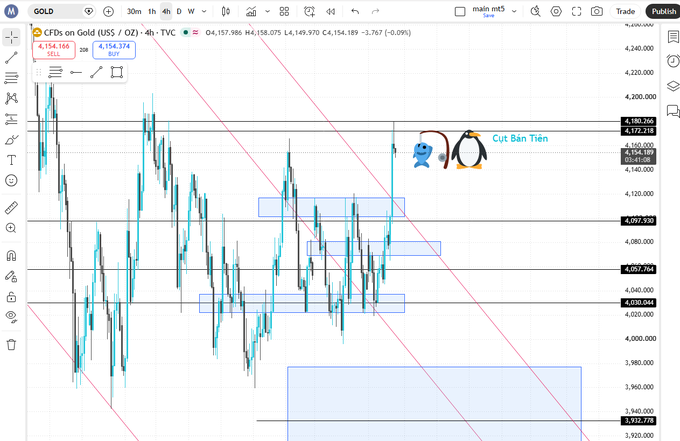Switch to the D daily timeframe
This screenshot has height=441, width=680.
(179, 11)
